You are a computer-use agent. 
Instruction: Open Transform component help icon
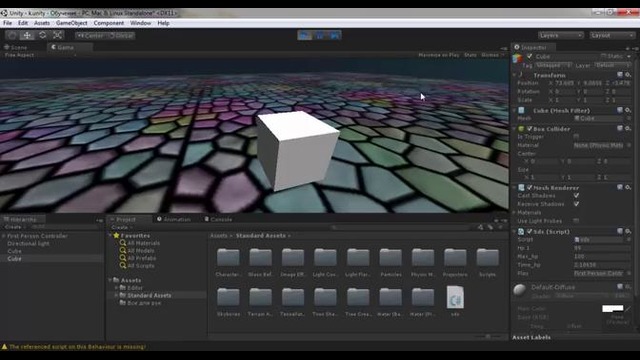tap(620, 75)
